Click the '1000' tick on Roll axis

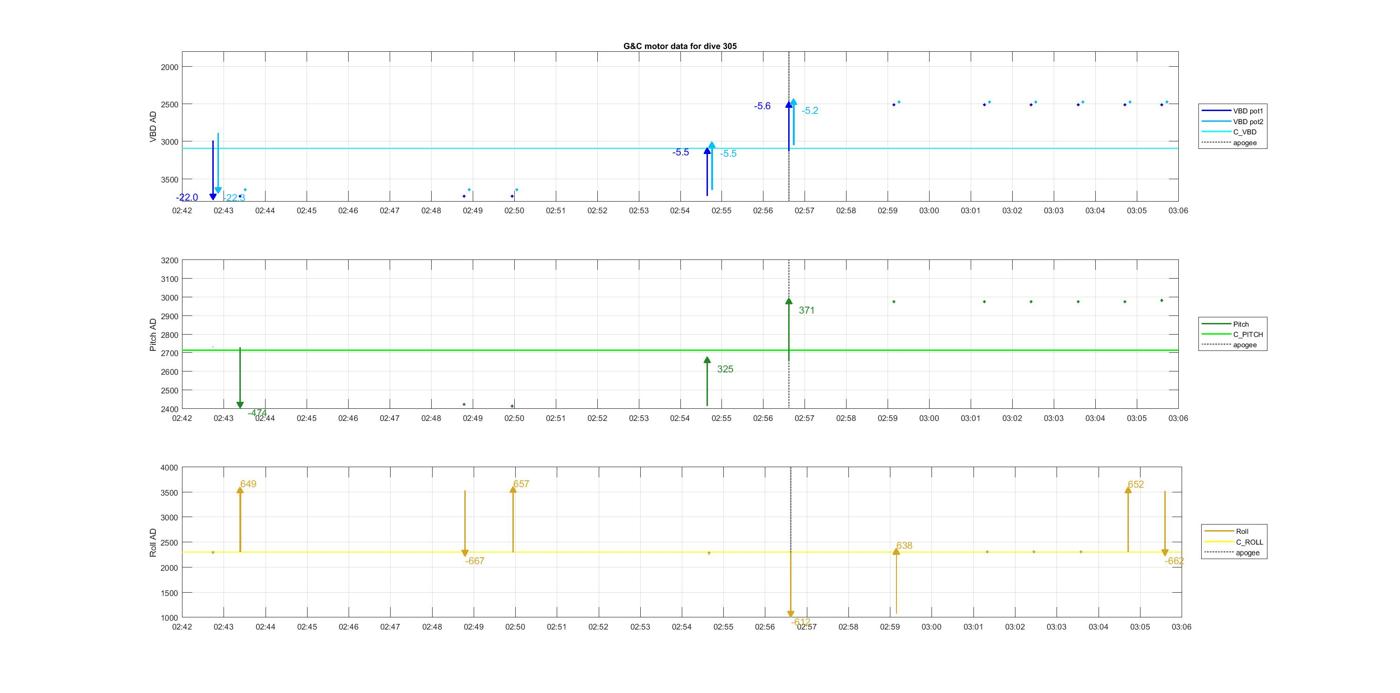pos(168,618)
